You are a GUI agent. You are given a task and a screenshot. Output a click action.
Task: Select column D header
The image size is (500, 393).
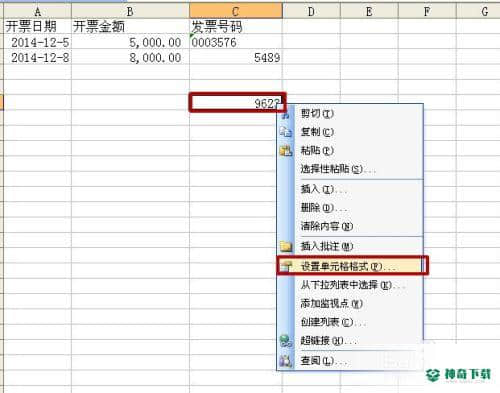pyautogui.click(x=311, y=11)
